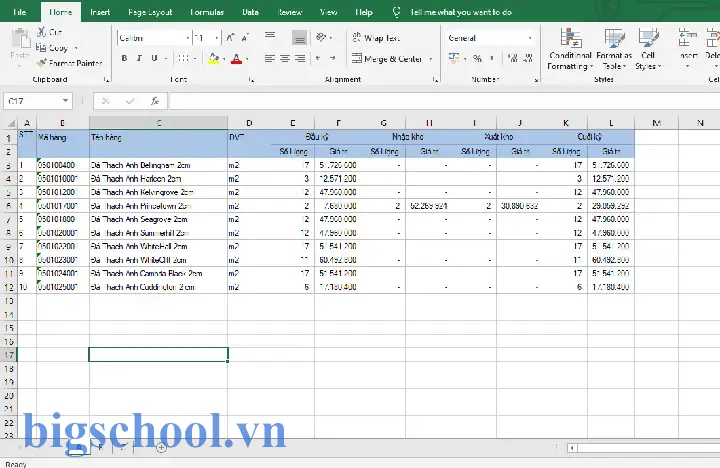Screen dimensions: 720x468
Task: Align text left in the cell
Action: (270, 58)
